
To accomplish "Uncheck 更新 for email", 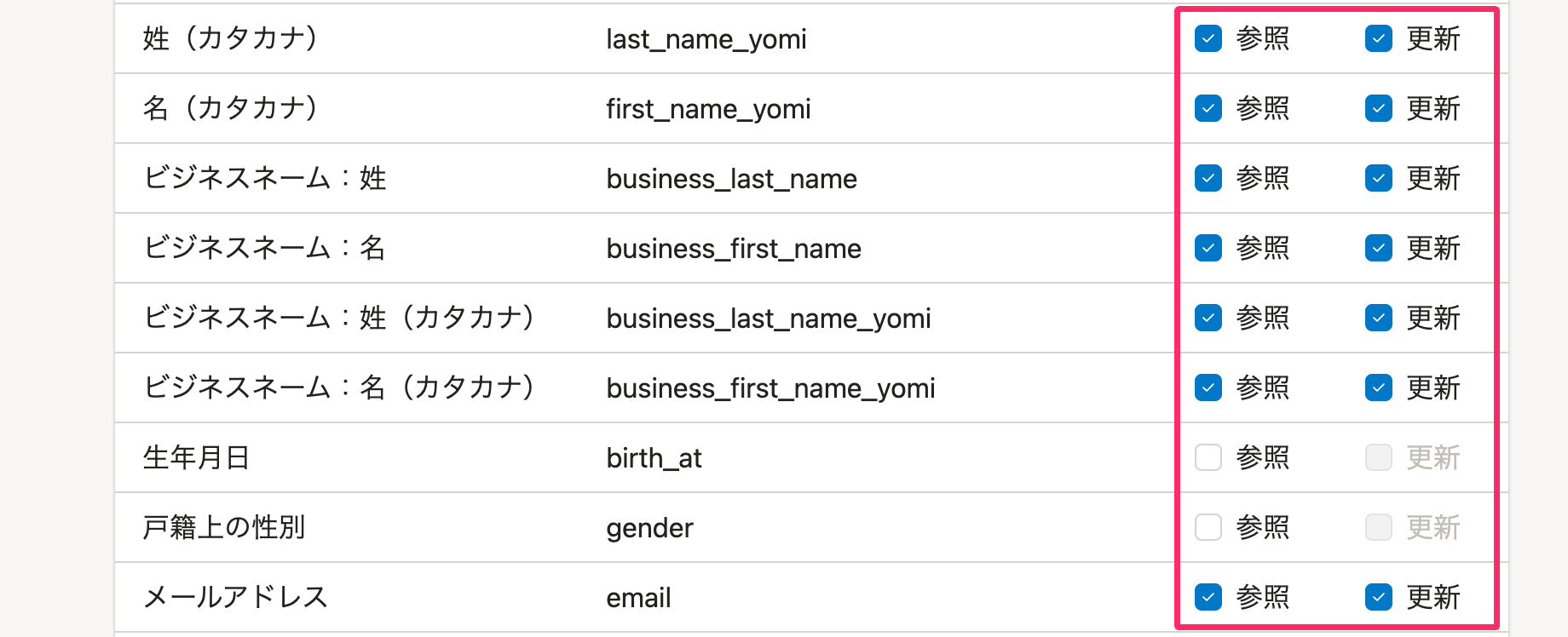I will 1378,597.
